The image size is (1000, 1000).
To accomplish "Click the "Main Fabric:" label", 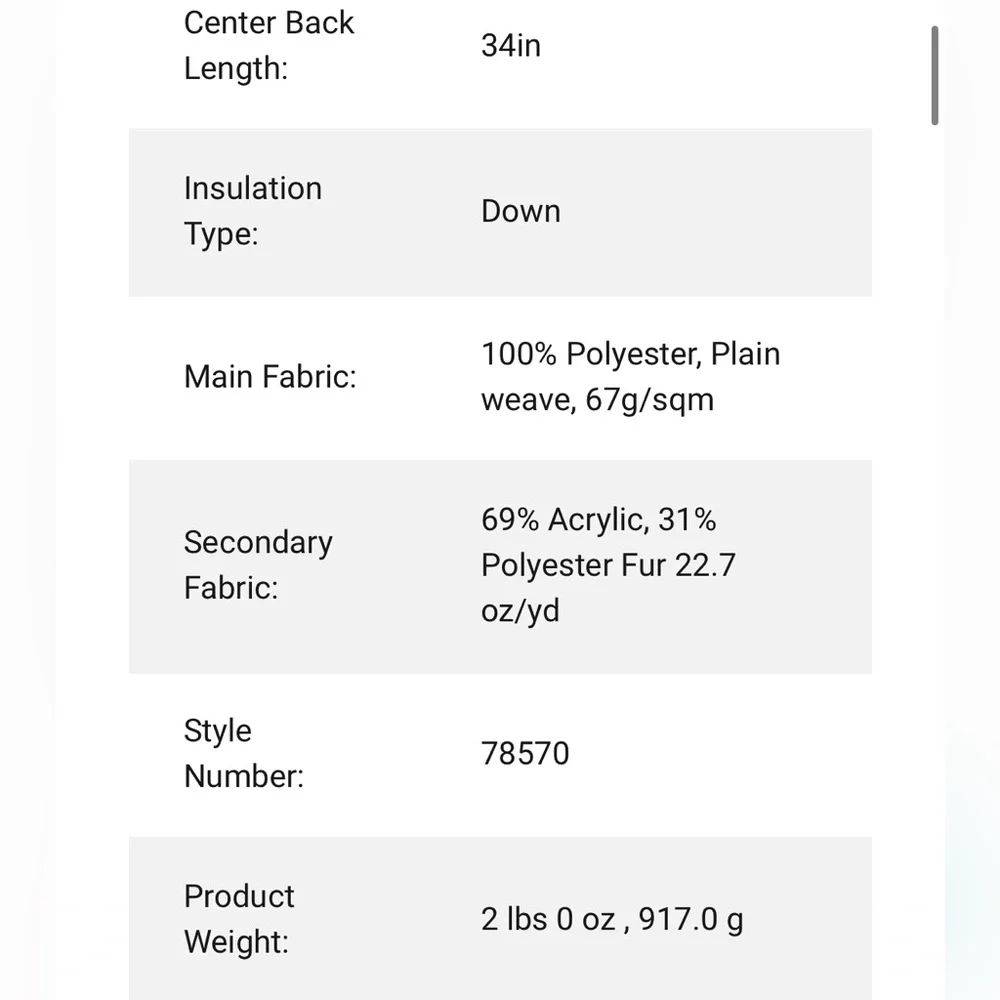I will point(270,377).
